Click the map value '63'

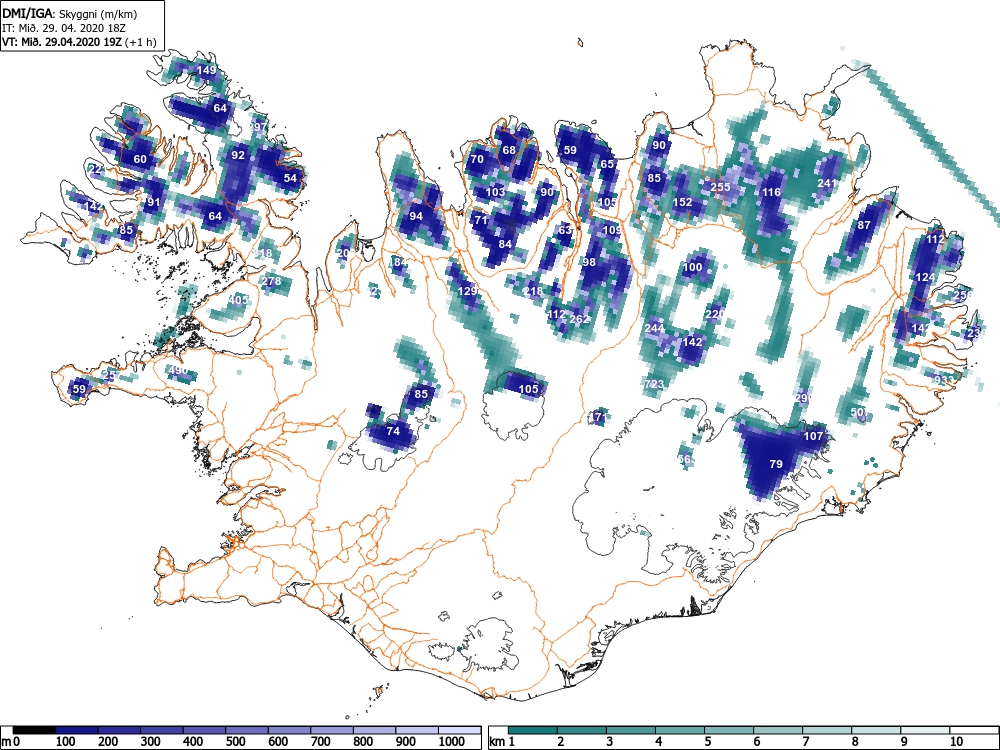[565, 230]
